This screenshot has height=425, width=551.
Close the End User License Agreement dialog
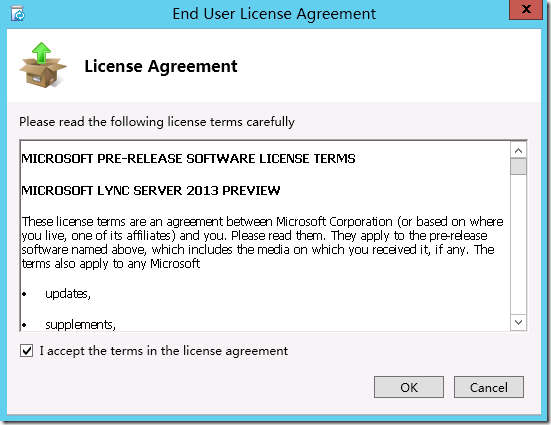pos(526,9)
